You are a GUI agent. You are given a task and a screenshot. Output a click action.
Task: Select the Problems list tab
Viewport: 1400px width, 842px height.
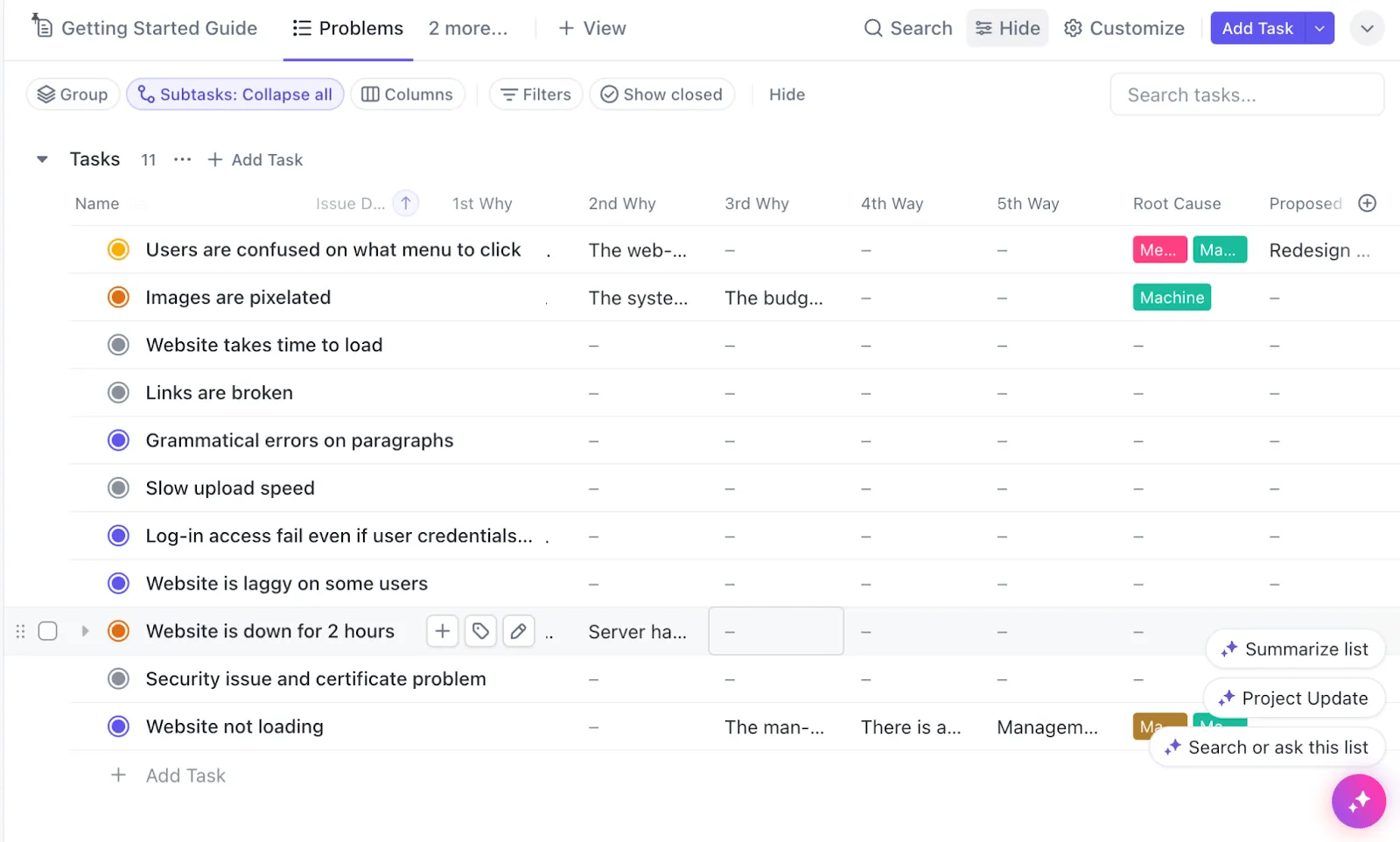pyautogui.click(x=348, y=28)
